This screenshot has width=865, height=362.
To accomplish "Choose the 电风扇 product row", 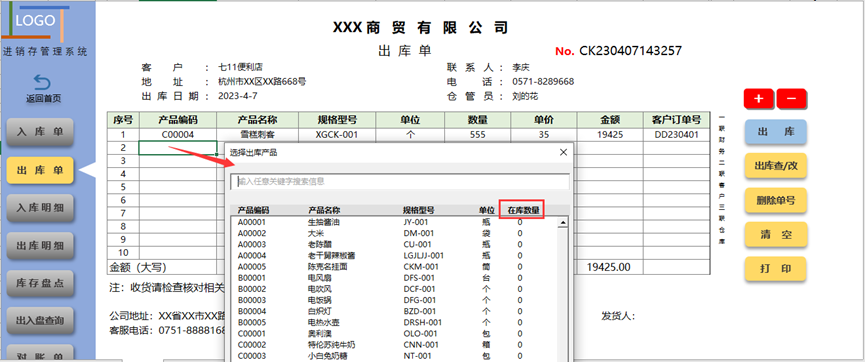I will pos(394,278).
